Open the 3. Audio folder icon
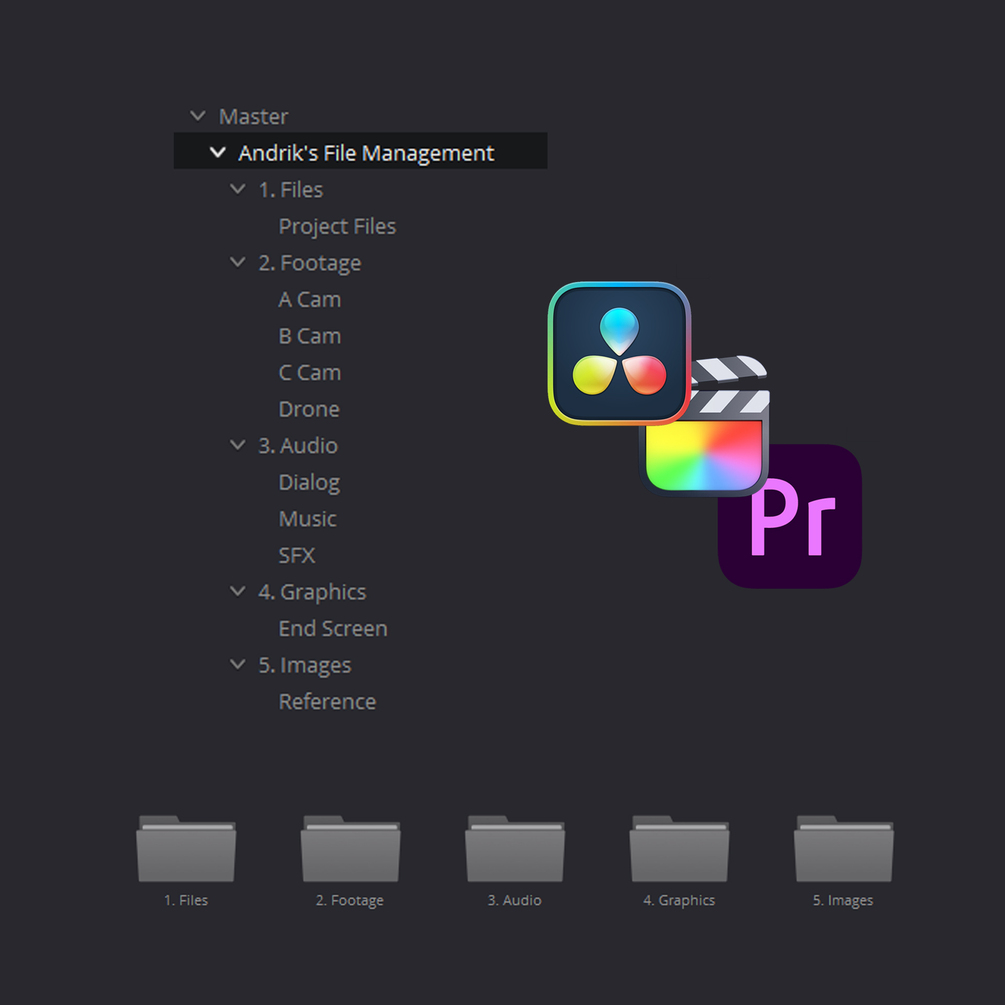 click(515, 849)
